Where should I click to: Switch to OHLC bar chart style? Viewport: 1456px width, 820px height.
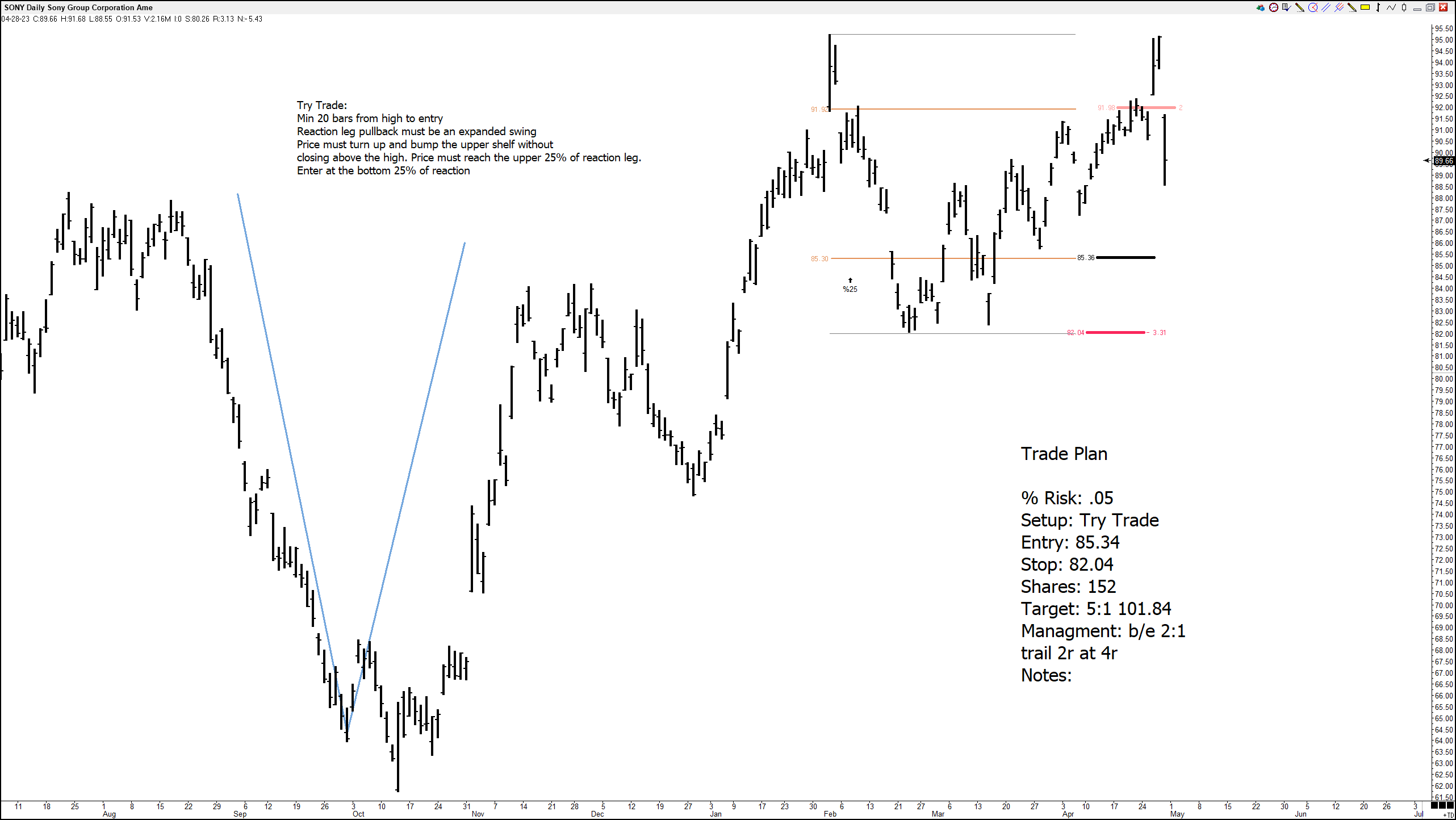[x=1378, y=7]
